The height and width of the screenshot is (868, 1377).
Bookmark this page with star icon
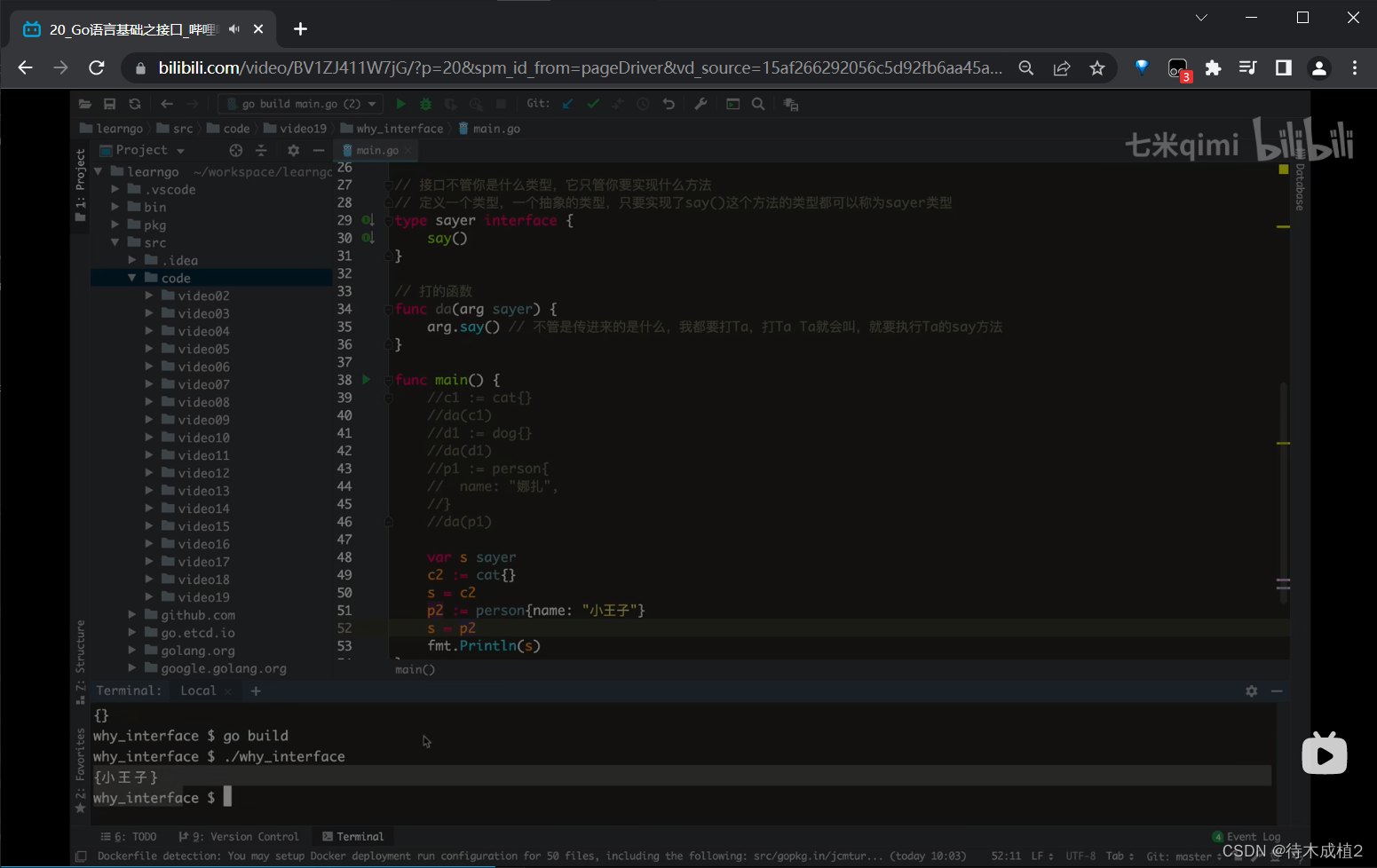tap(1097, 67)
